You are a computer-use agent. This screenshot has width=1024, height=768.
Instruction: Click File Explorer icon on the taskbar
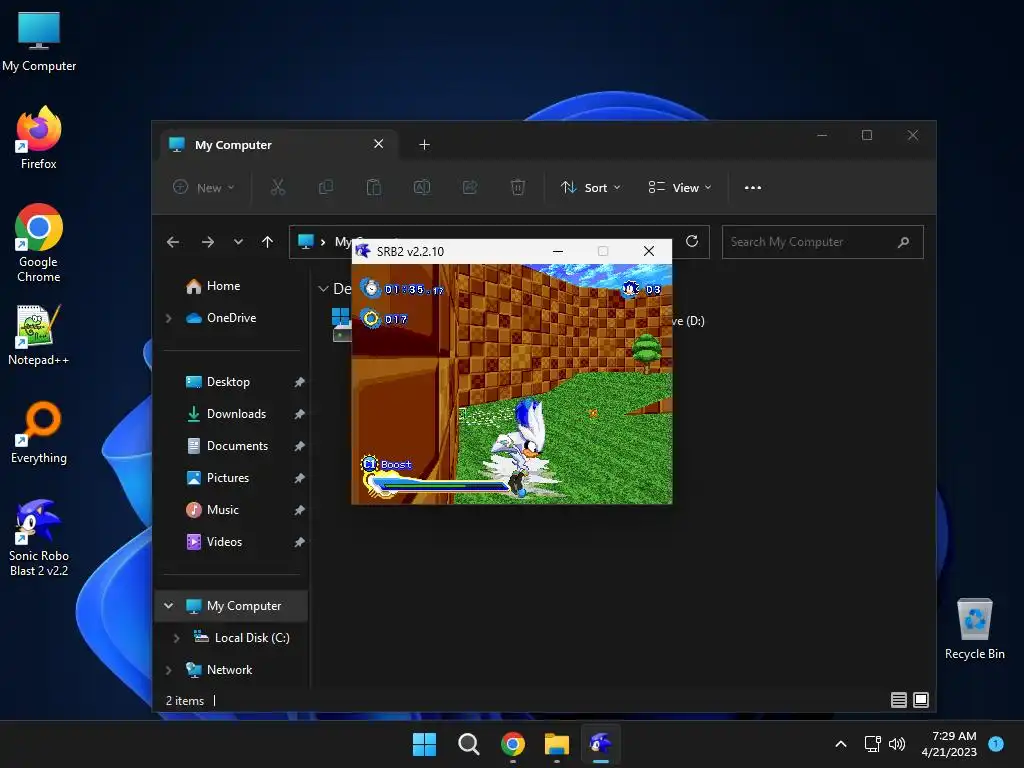[556, 744]
